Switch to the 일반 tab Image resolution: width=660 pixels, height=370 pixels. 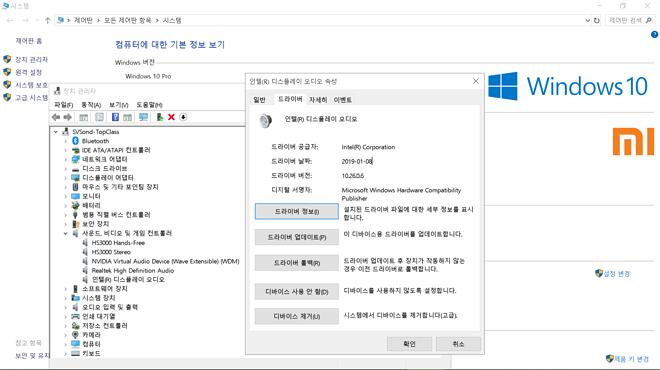click(x=259, y=100)
